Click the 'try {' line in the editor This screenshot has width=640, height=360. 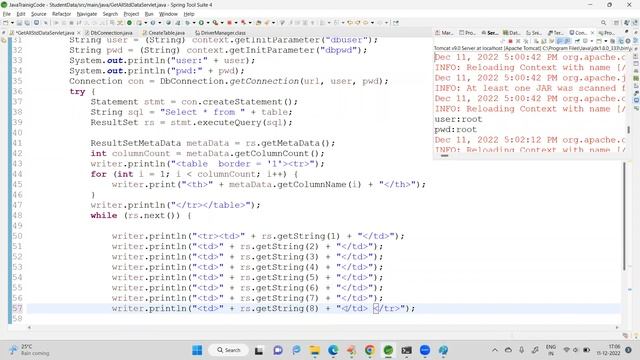click(82, 91)
